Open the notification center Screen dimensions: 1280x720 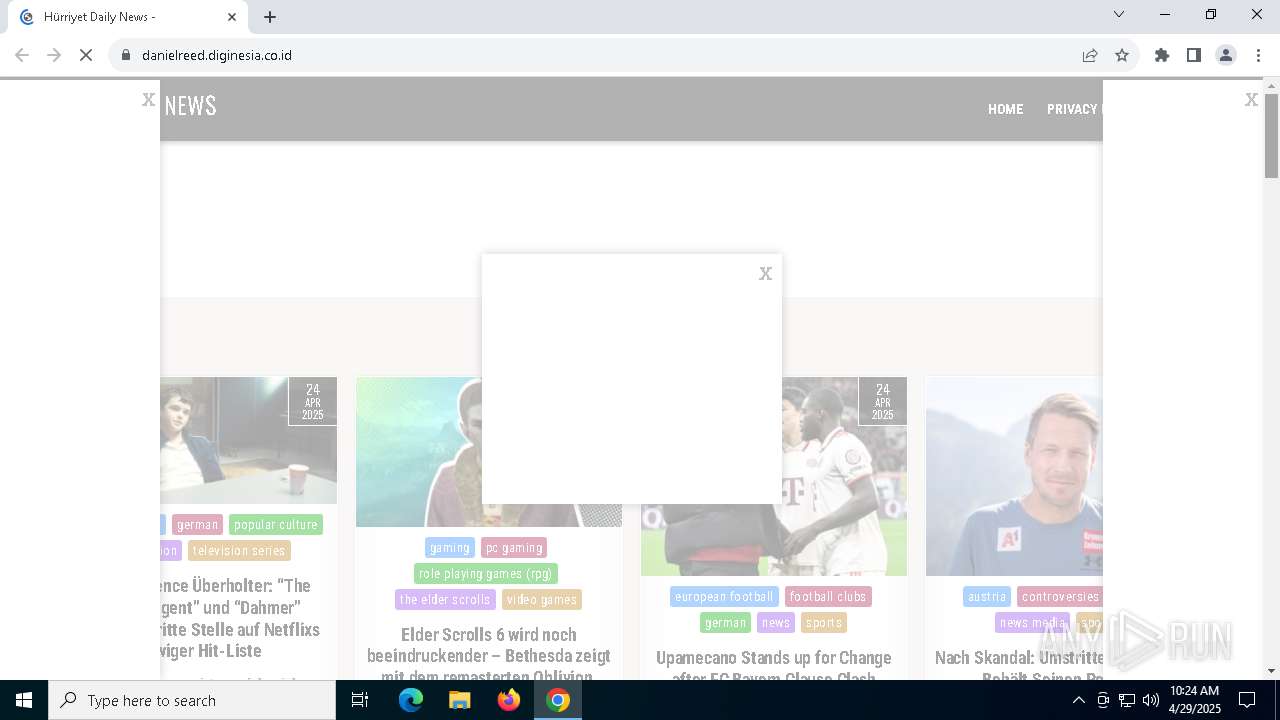pyautogui.click(x=1247, y=700)
